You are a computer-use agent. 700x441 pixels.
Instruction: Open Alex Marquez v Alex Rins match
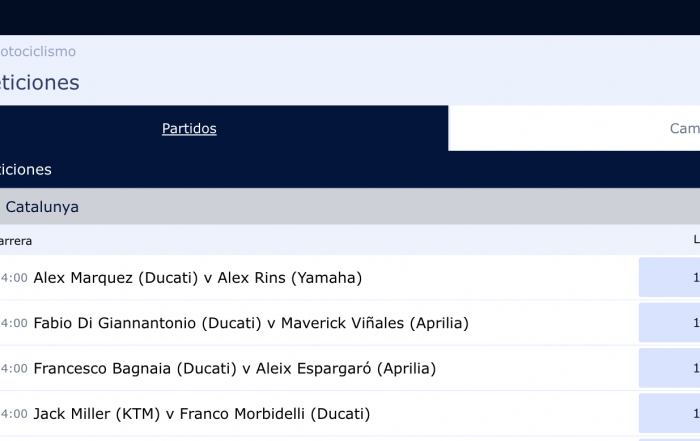pos(198,278)
